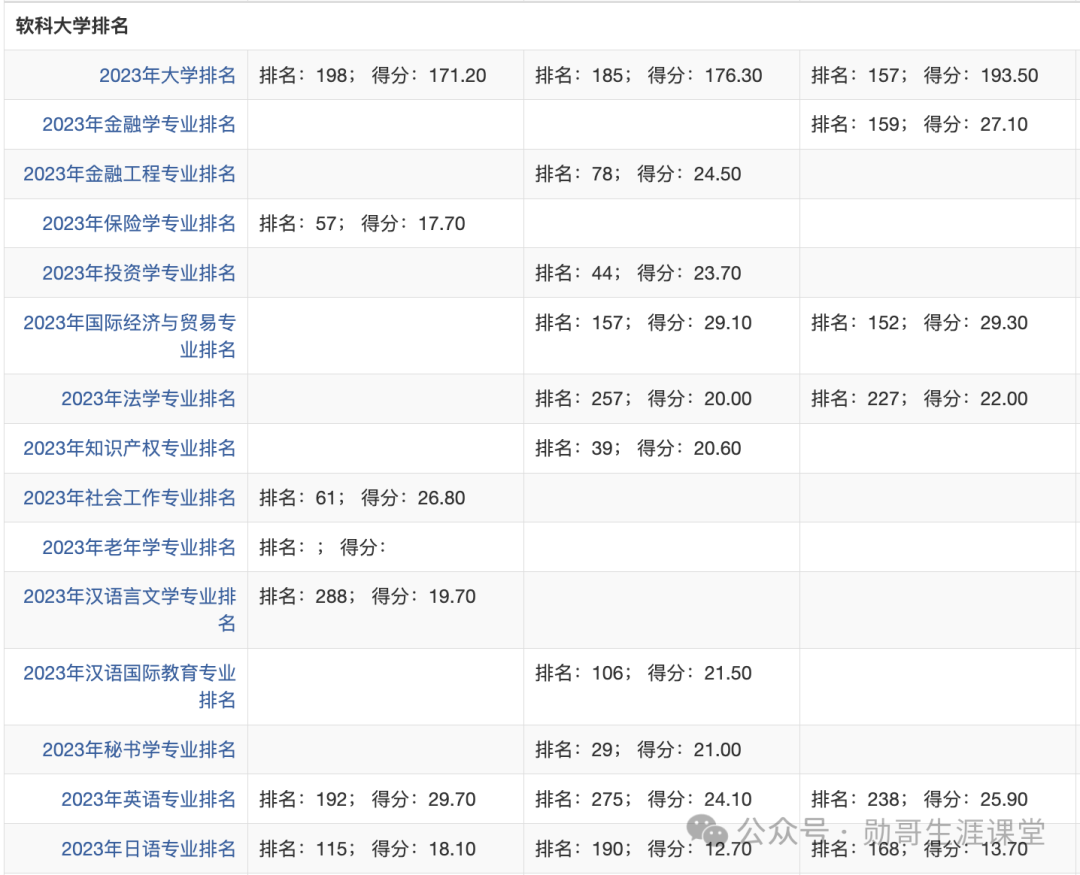The image size is (1080, 875).
Task: Open the 2023年金融学专业排名 link
Action: click(139, 125)
